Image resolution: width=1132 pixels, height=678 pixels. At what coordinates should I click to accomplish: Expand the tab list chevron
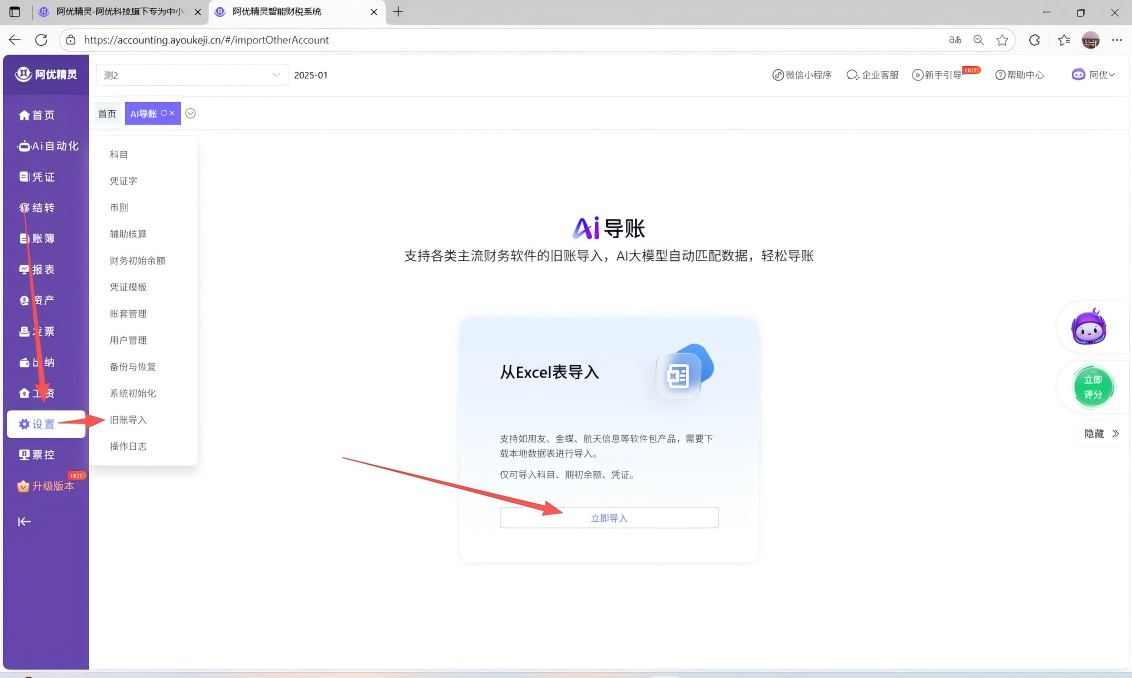point(191,113)
